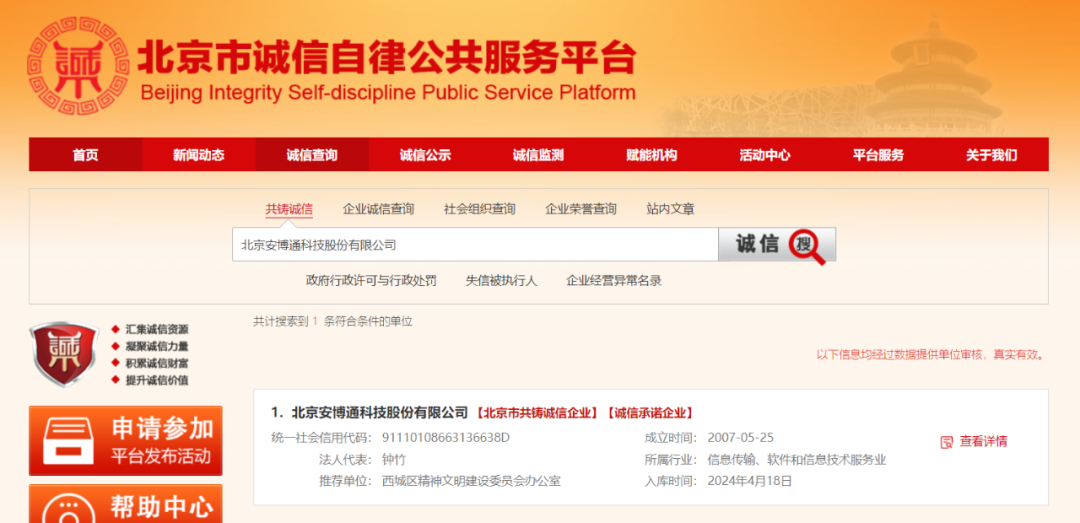
Task: Click the 【北京市共铸诚信企业】 tag
Action: [537, 413]
